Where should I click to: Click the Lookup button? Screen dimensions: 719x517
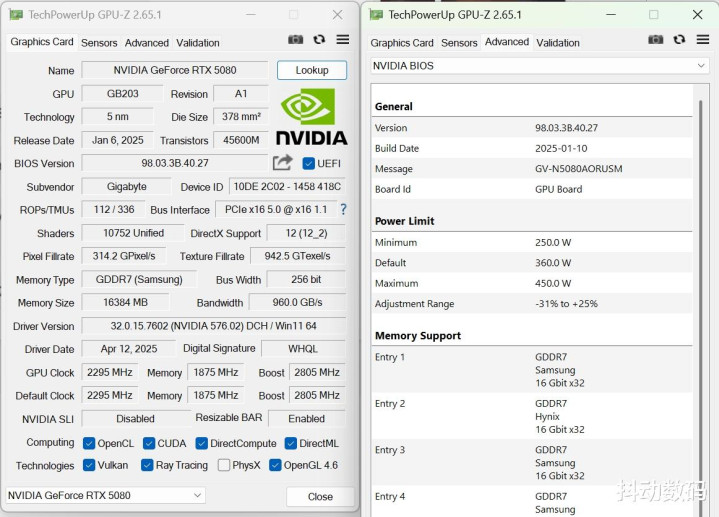pyautogui.click(x=312, y=70)
